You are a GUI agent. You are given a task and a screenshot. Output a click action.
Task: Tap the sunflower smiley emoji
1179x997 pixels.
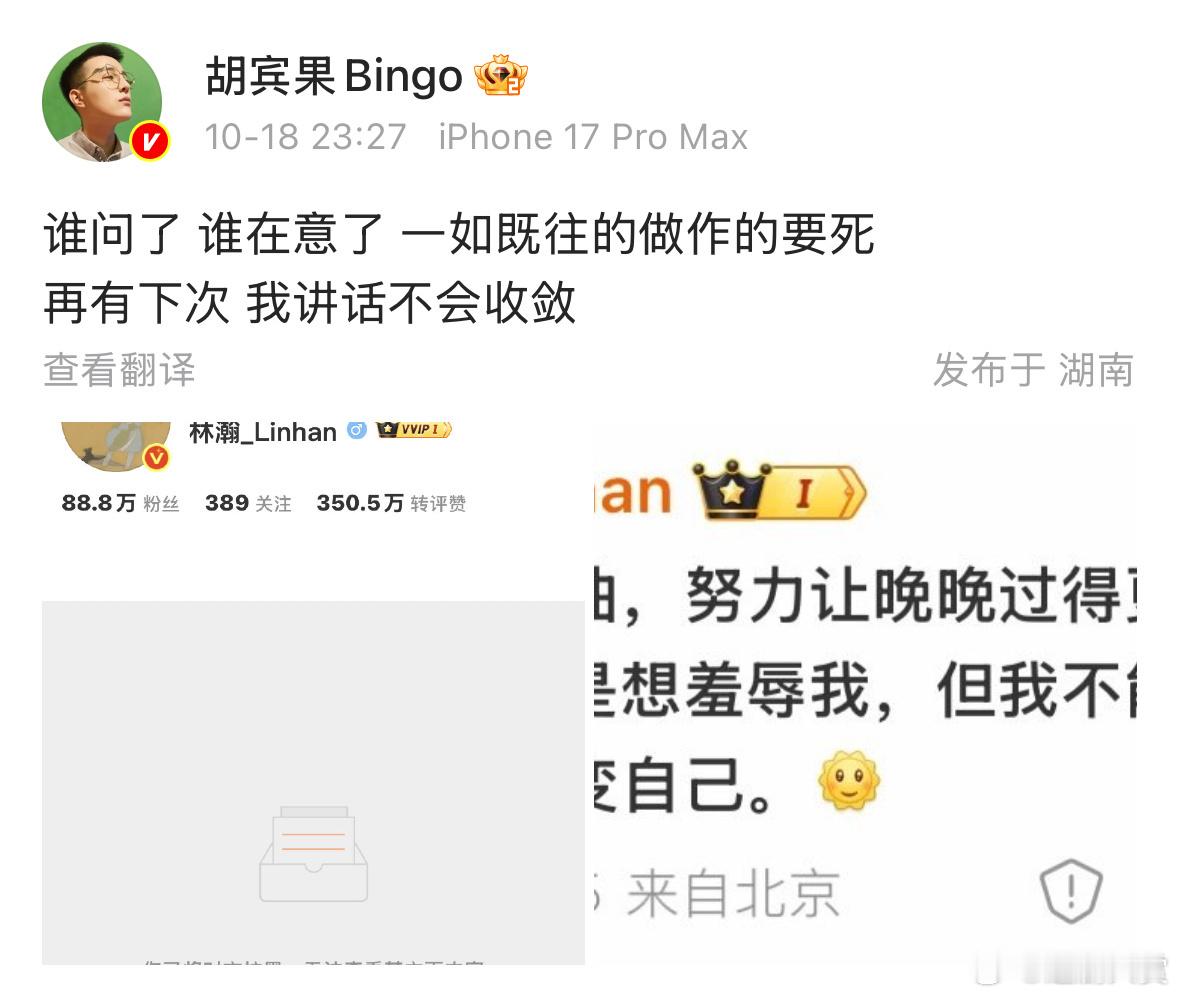tap(849, 780)
